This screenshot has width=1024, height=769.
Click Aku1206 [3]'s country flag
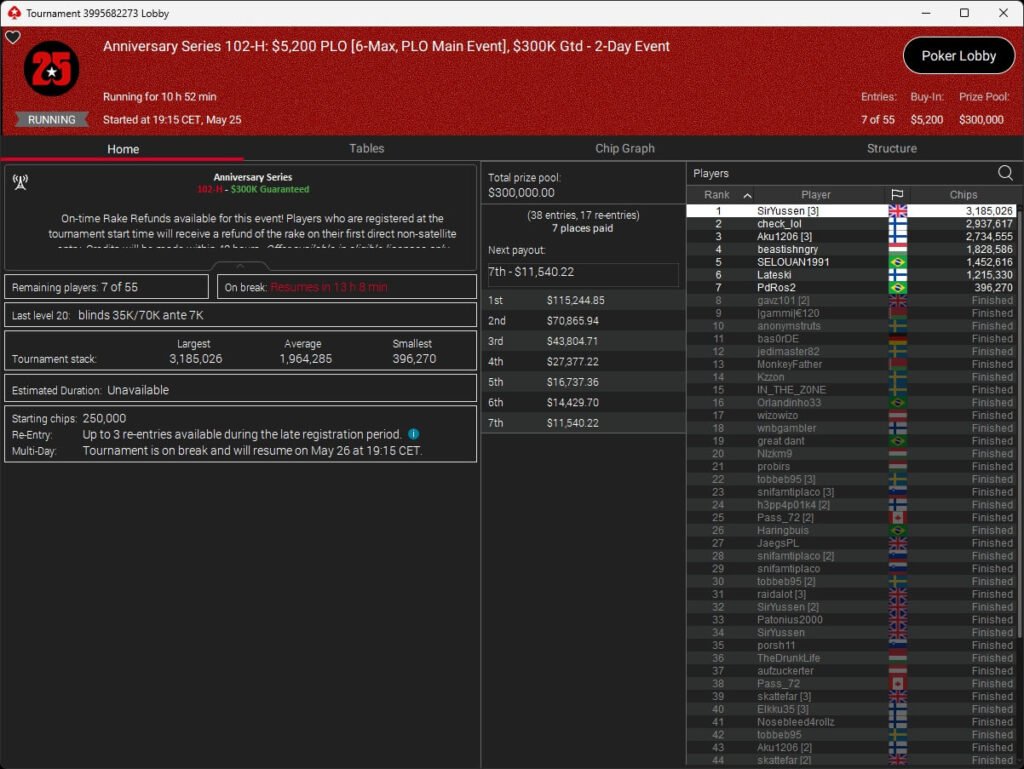tap(897, 236)
